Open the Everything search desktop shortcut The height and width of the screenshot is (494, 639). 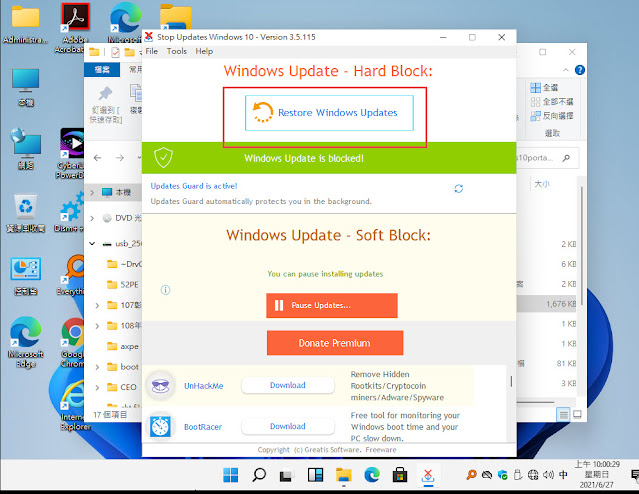tap(71, 275)
